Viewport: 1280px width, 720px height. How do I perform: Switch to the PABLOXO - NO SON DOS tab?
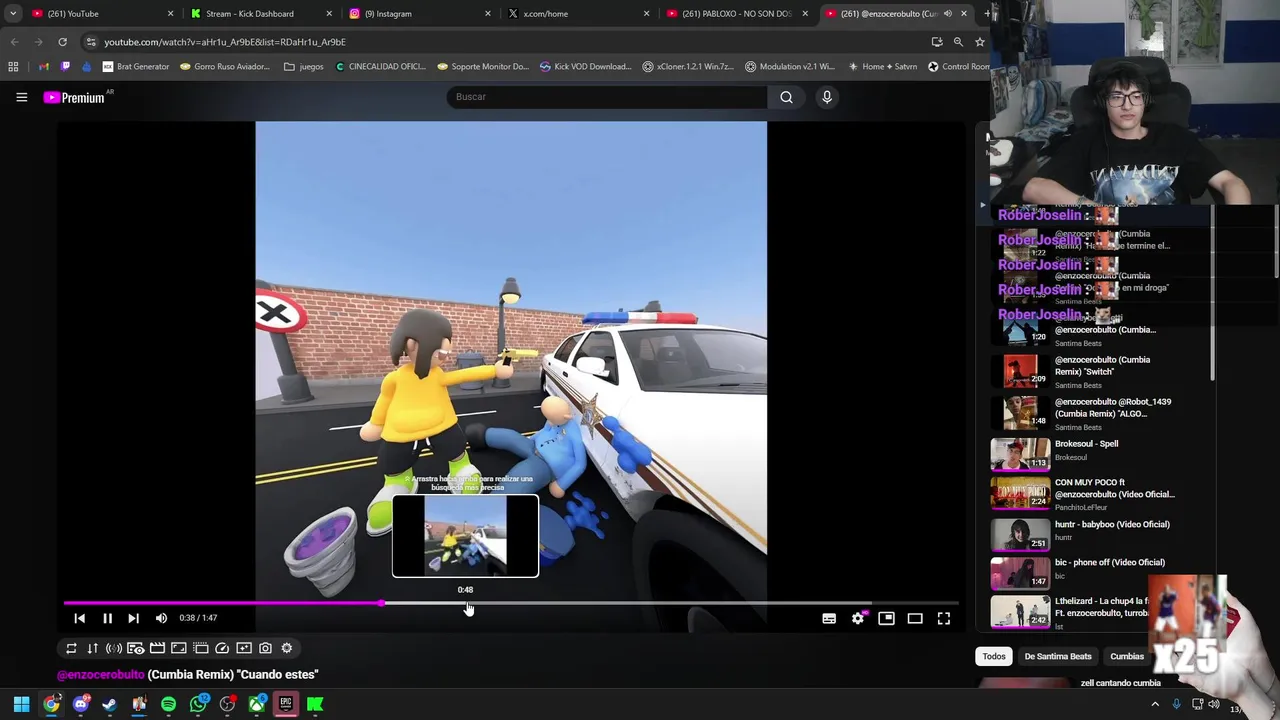tap(737, 14)
